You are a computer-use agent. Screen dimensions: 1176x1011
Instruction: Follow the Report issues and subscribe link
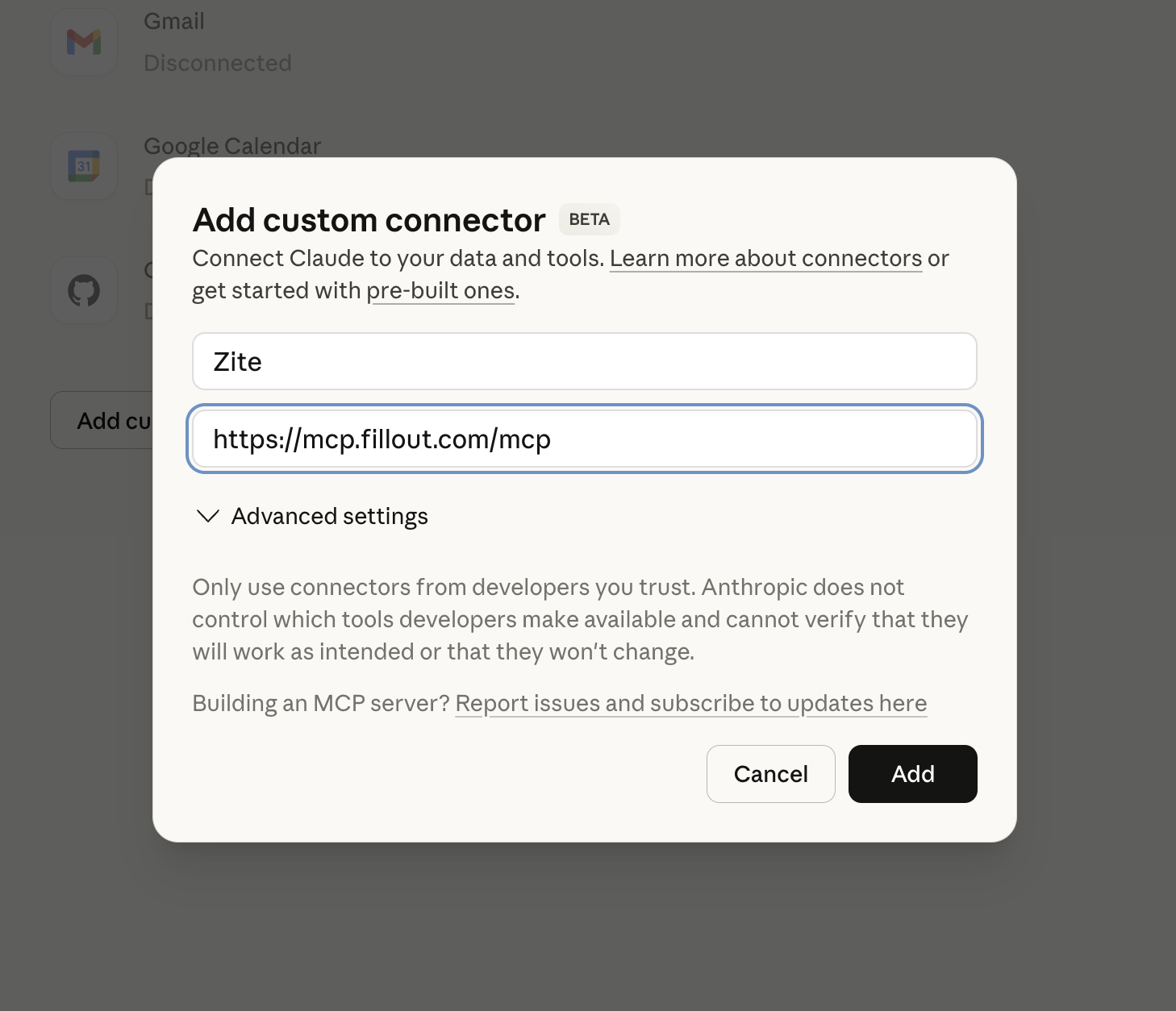coord(691,703)
